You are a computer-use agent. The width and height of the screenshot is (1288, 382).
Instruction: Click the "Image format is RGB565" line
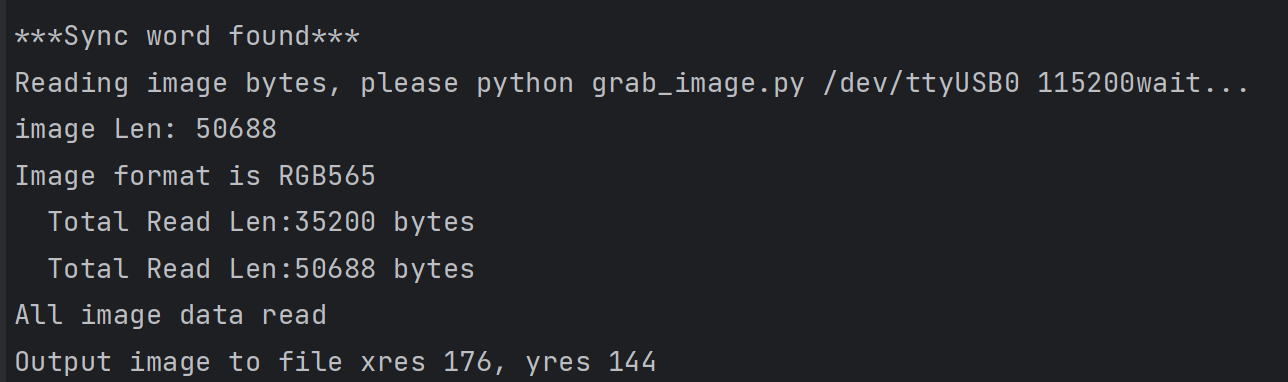[195, 176]
